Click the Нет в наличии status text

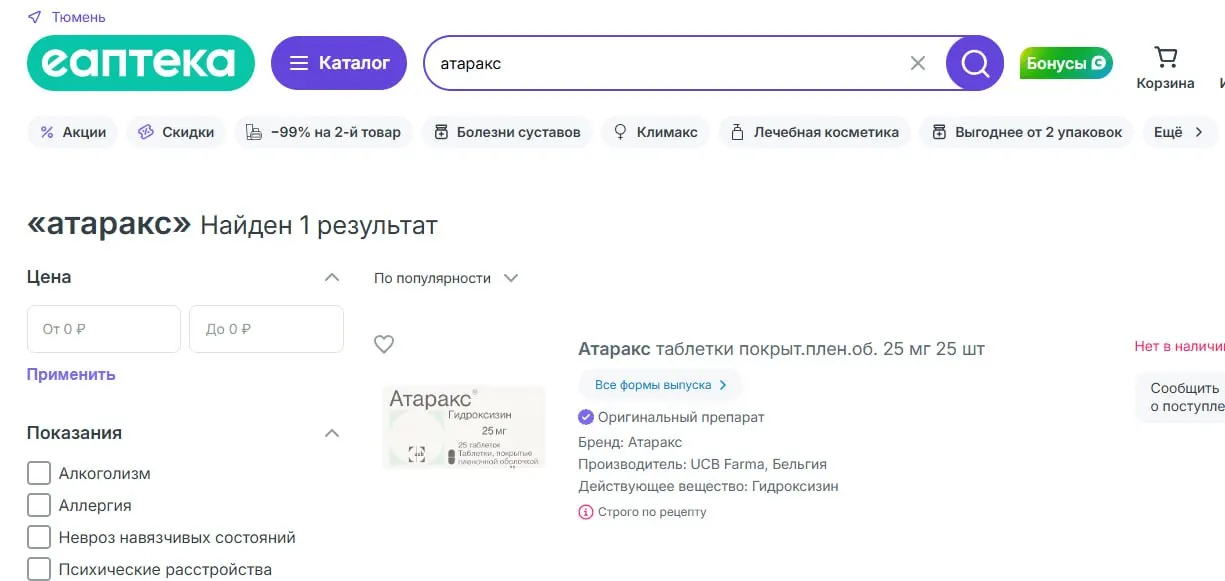[x=1180, y=347]
